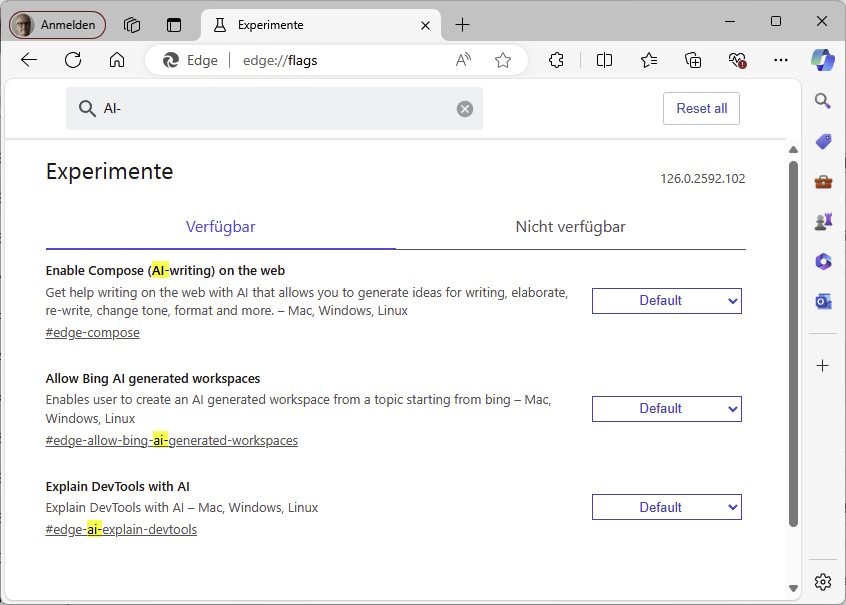This screenshot has height=605, width=846.
Task: Click the Read aloud icon in address bar
Action: pos(463,60)
